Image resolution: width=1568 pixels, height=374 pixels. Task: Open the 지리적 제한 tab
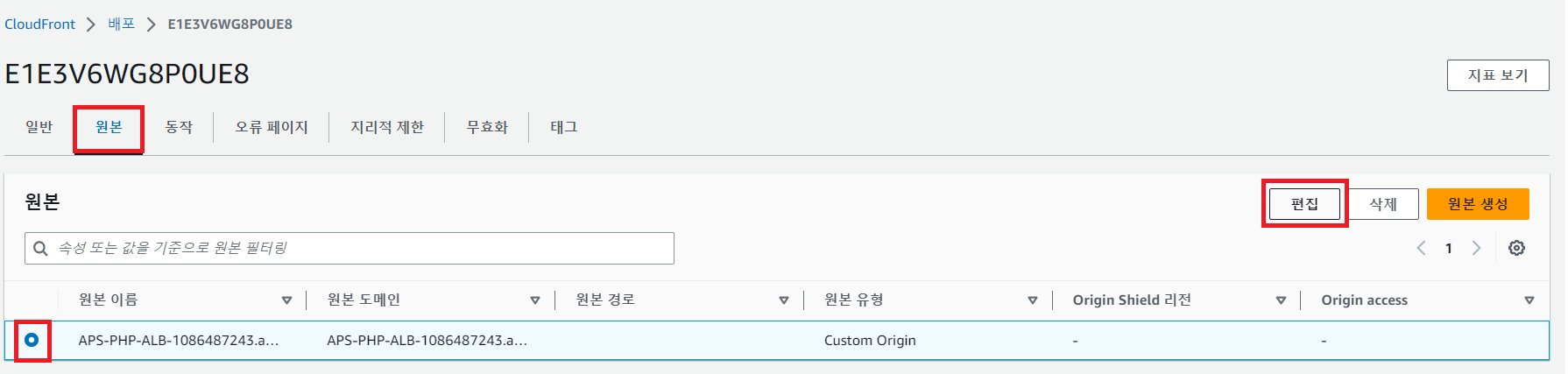[x=387, y=127]
